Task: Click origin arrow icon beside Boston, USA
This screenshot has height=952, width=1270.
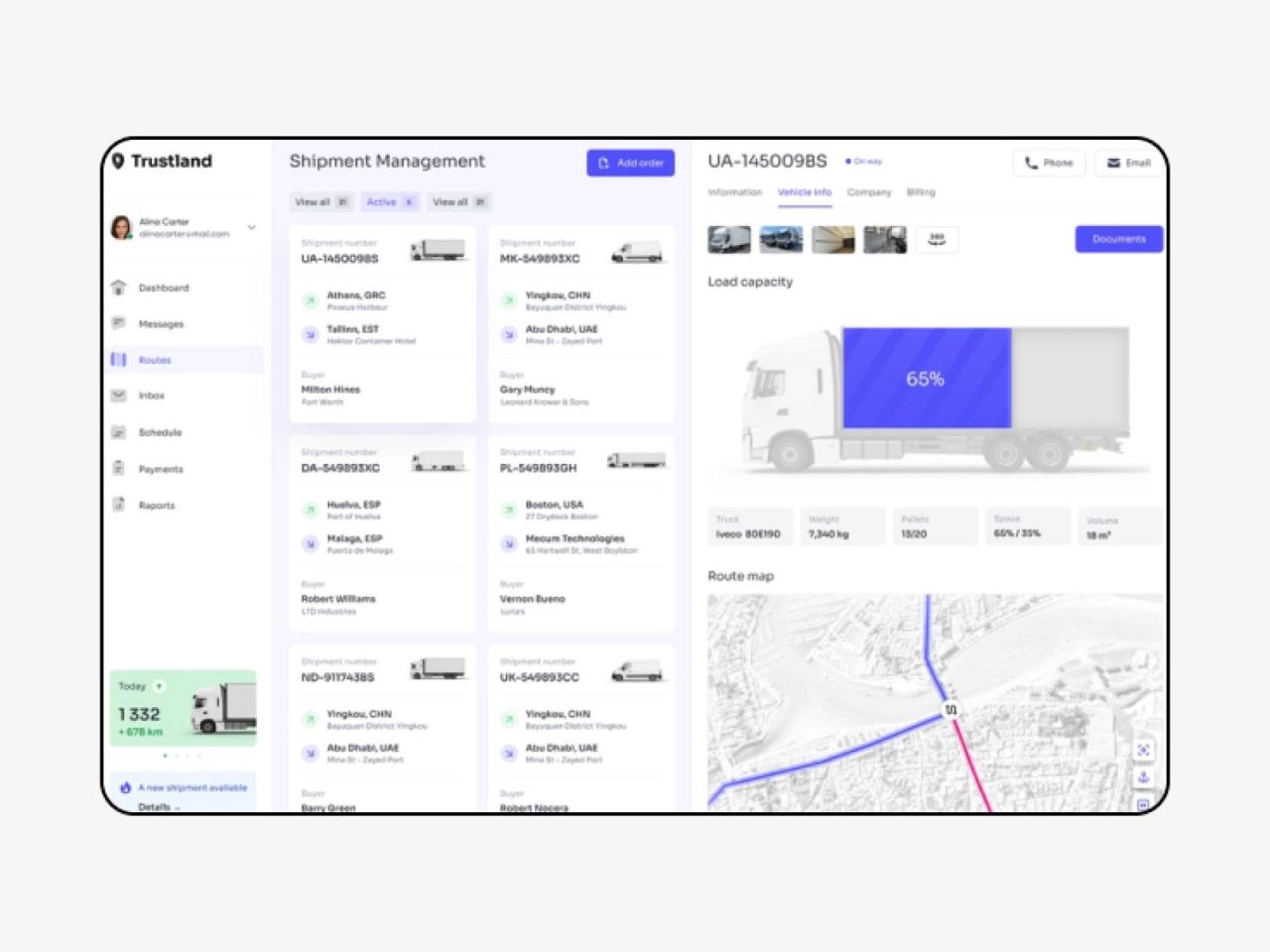Action: (x=508, y=510)
